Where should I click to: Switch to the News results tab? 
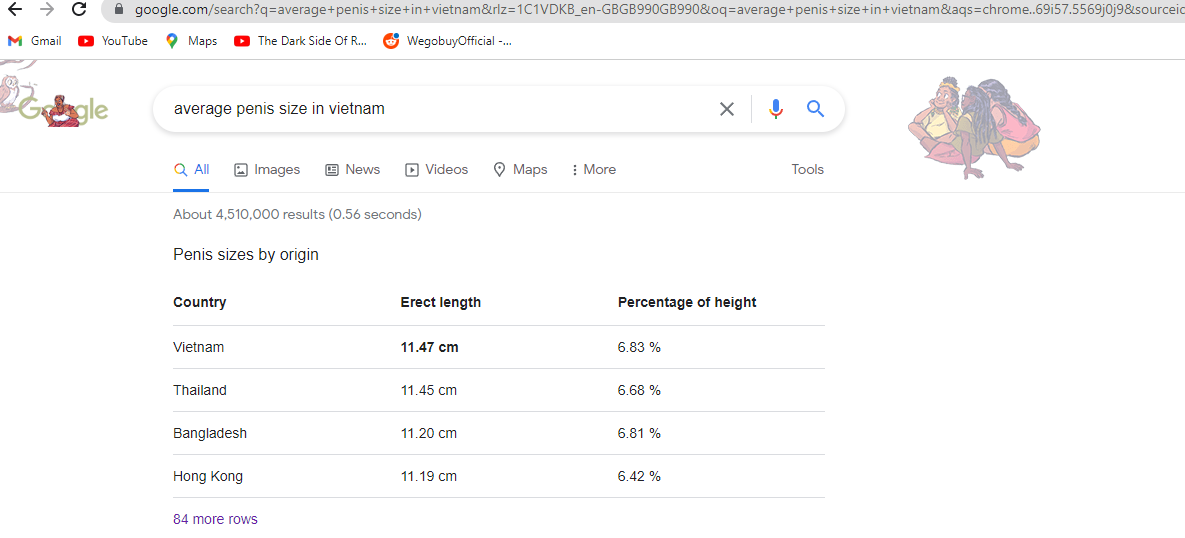tap(352, 169)
